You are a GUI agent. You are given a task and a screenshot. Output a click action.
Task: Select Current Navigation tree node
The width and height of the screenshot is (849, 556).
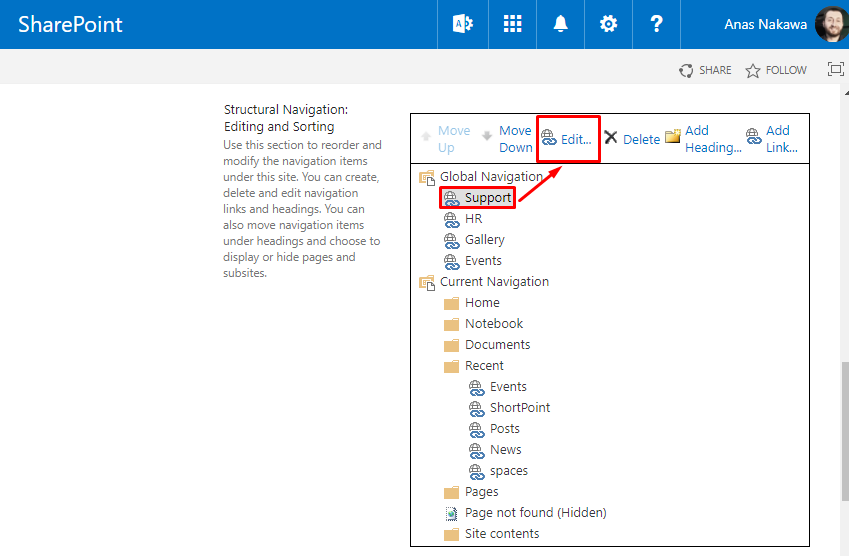tap(494, 282)
